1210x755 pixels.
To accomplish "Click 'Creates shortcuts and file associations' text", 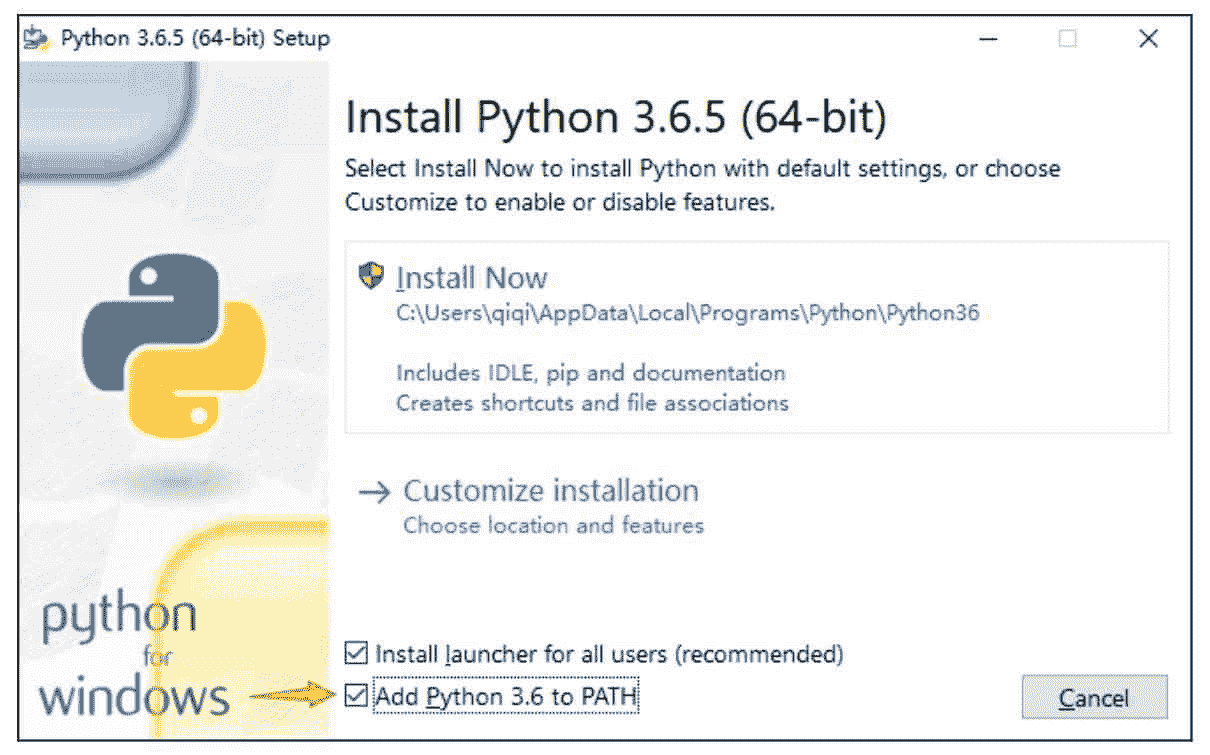I will click(592, 403).
